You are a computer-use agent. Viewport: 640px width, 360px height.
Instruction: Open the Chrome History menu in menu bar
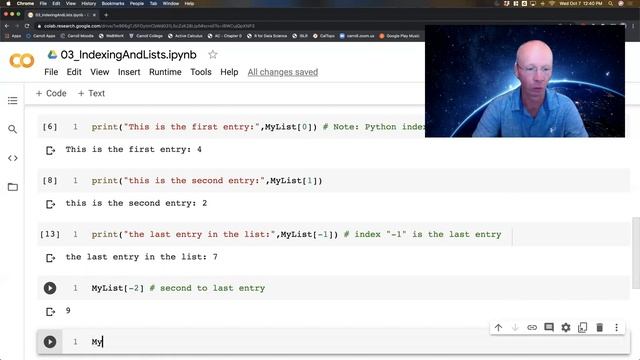pyautogui.click(x=89, y=3)
